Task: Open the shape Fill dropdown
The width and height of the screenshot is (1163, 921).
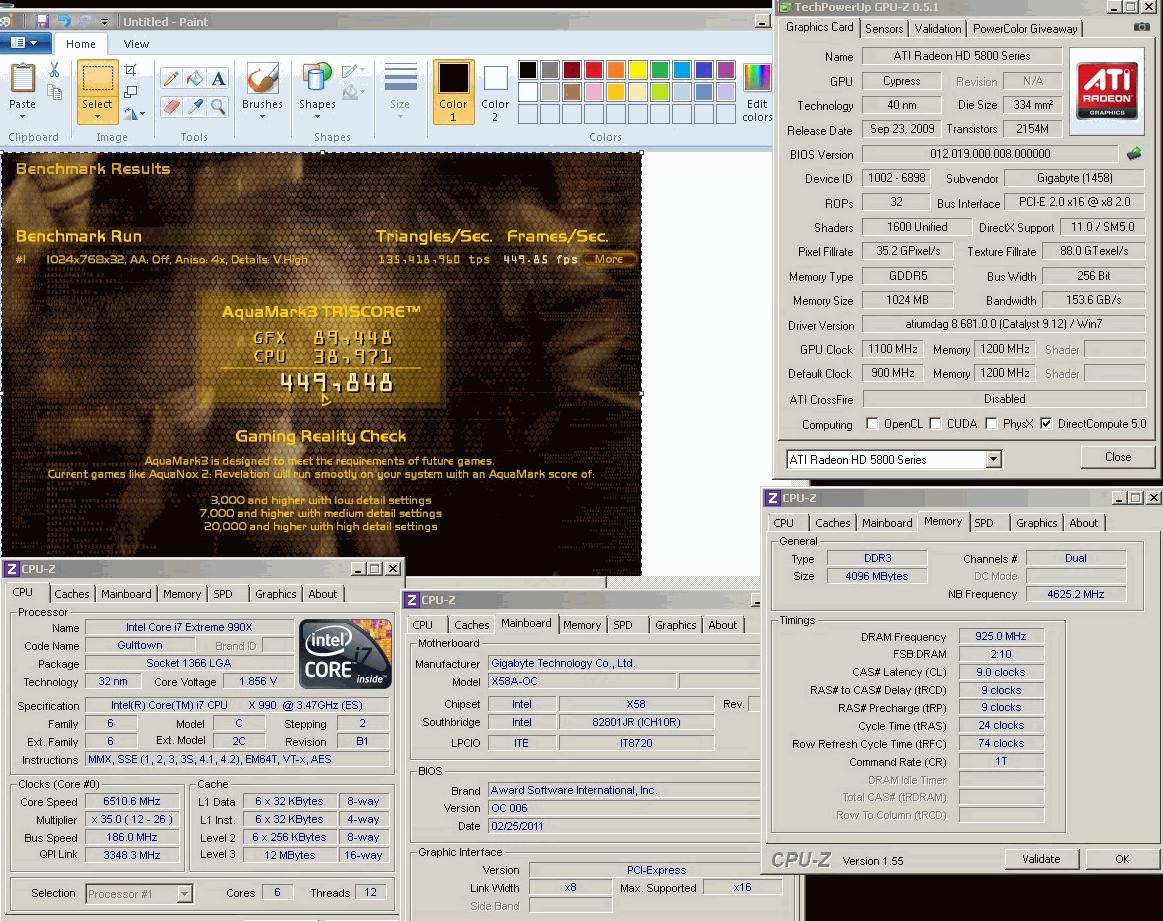Action: pyautogui.click(x=354, y=93)
